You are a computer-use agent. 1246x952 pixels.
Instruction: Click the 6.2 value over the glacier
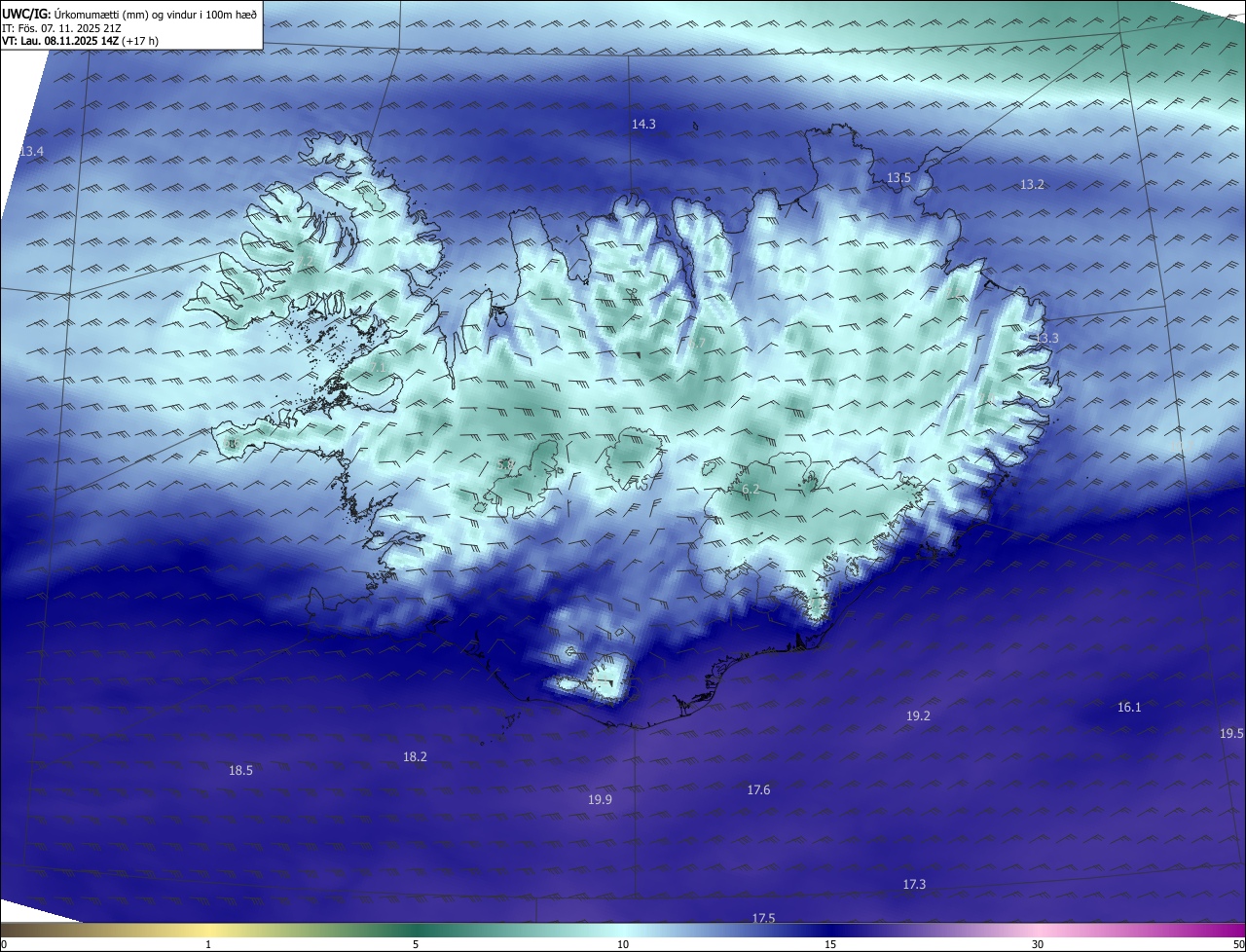(x=751, y=490)
